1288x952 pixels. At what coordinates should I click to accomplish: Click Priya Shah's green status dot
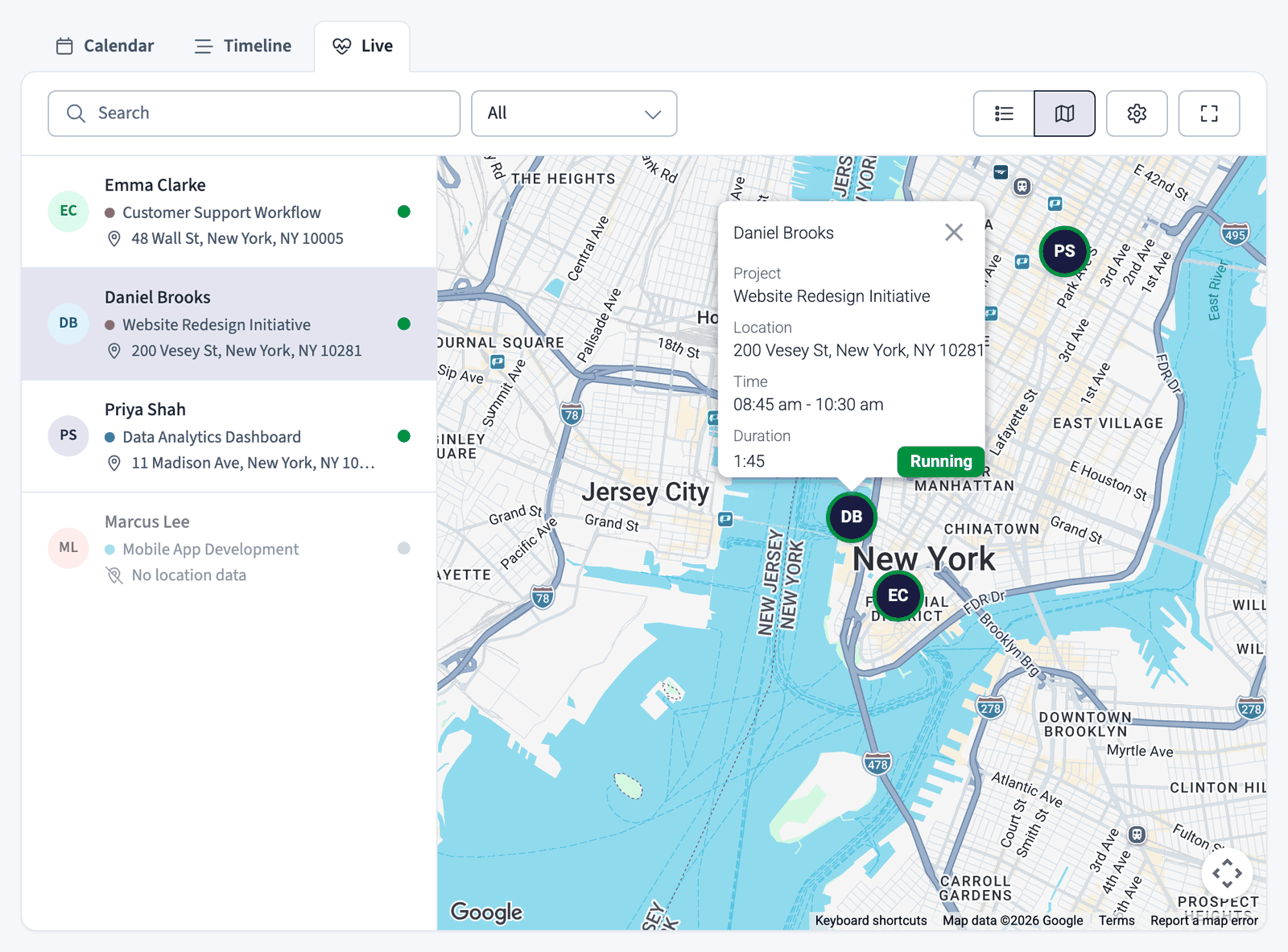(x=404, y=436)
